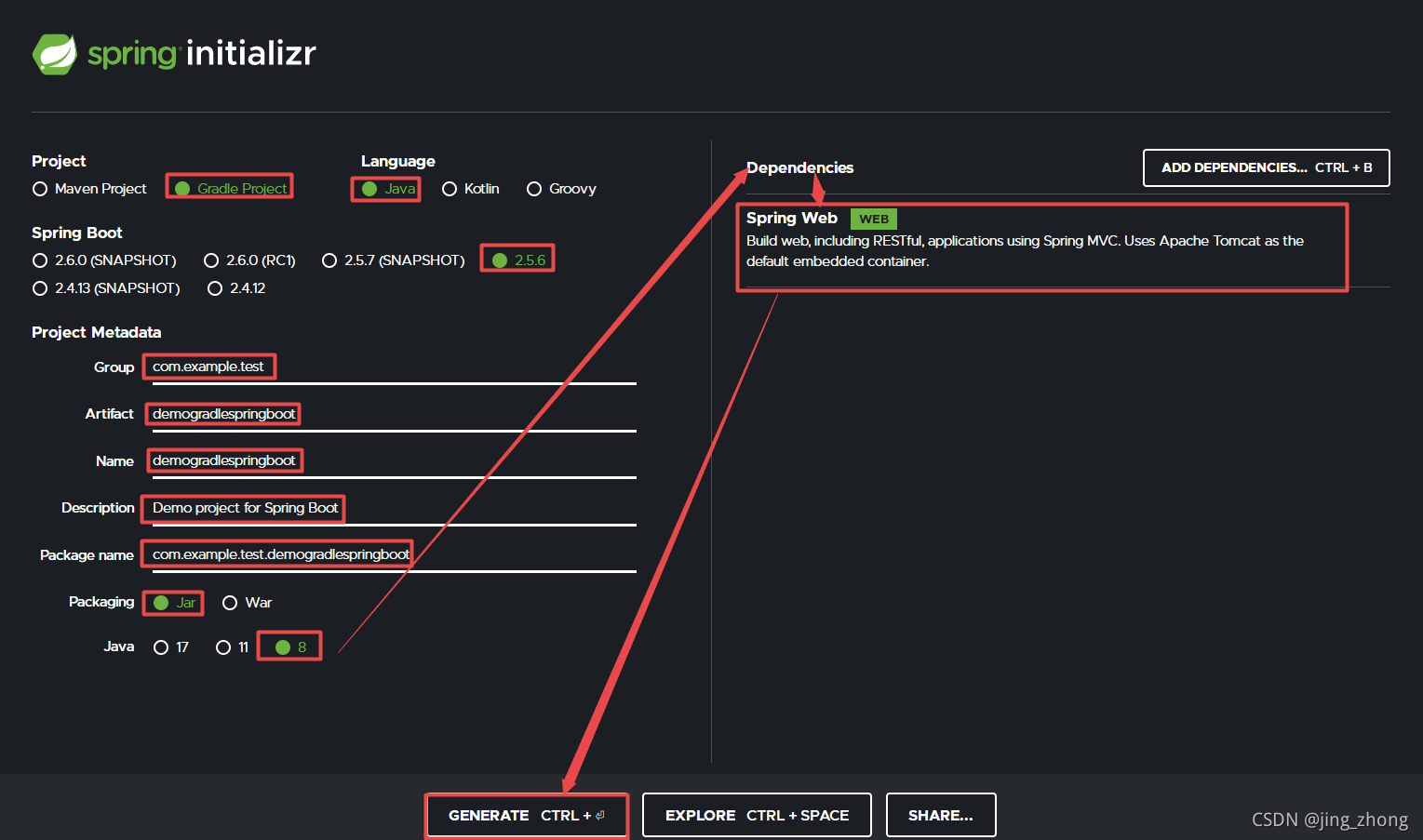
Task: Click the Spring Initializr leaf logo
Action: (55, 54)
